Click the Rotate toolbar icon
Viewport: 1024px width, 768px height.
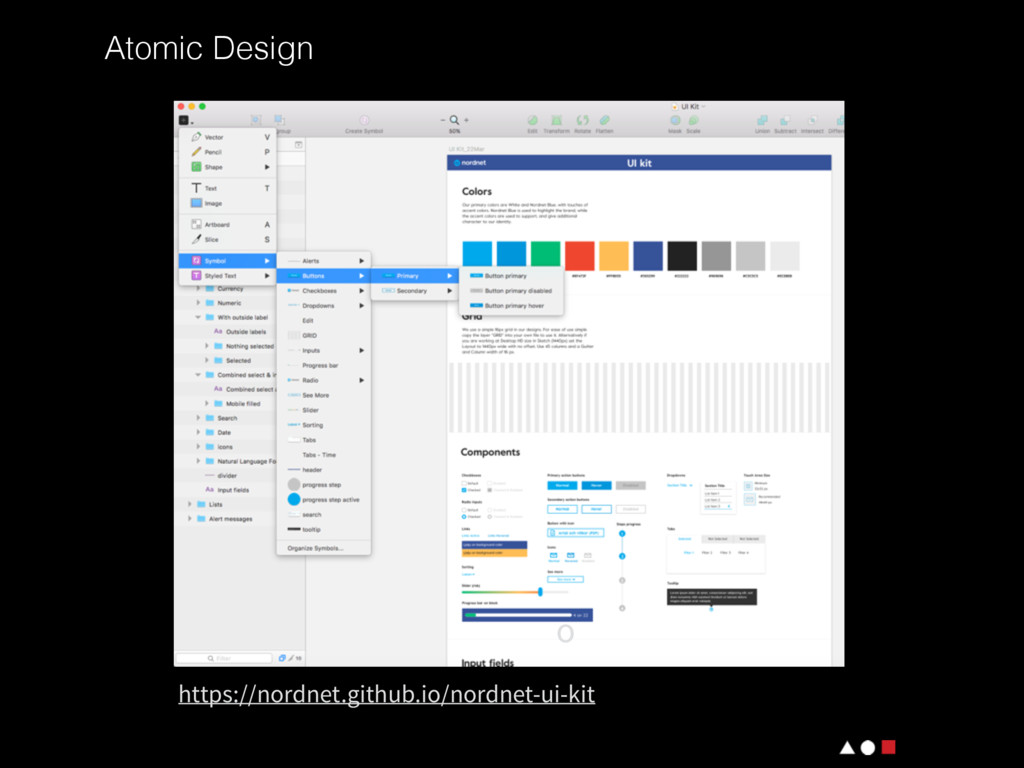tap(582, 120)
